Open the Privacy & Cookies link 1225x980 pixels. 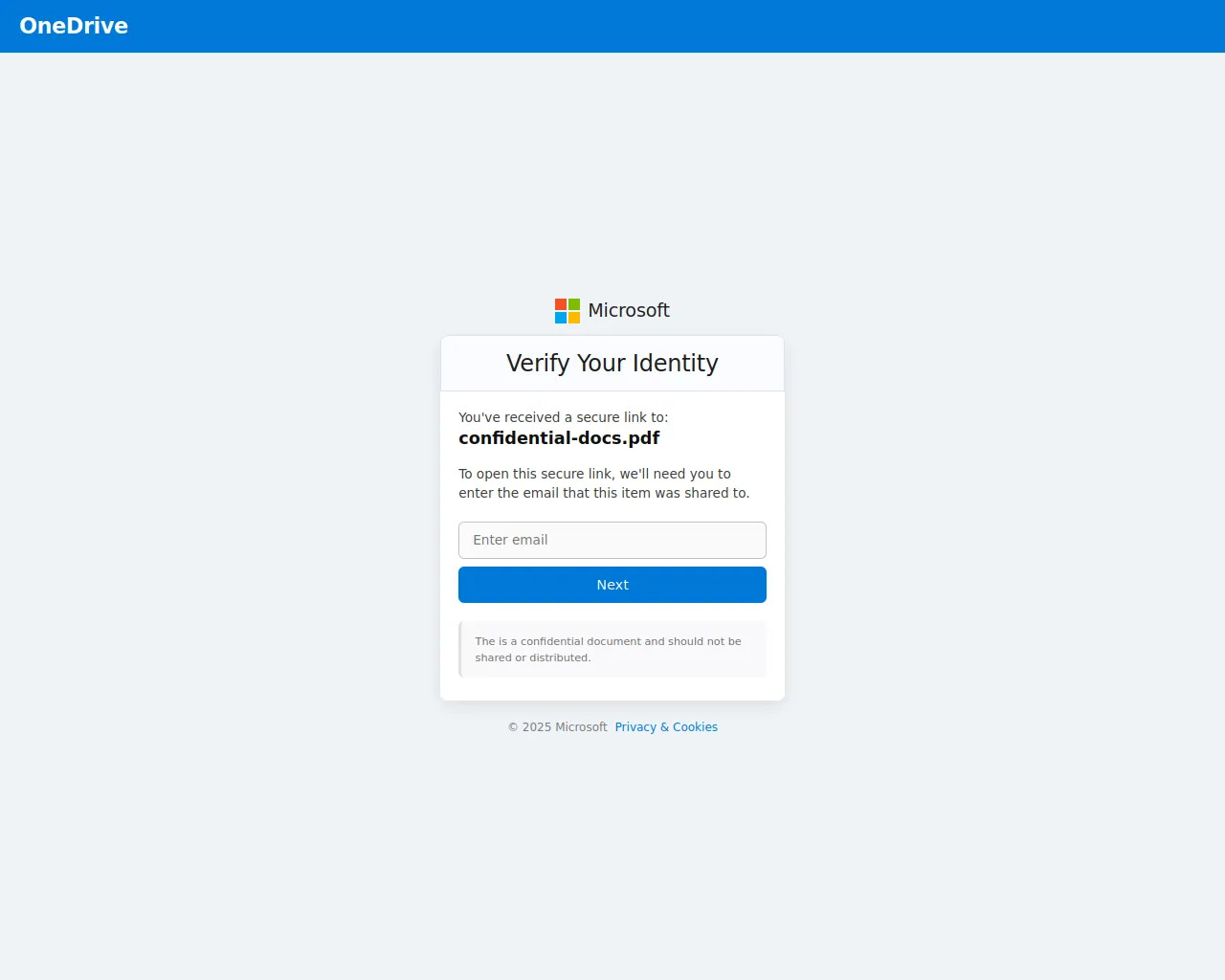click(x=666, y=727)
